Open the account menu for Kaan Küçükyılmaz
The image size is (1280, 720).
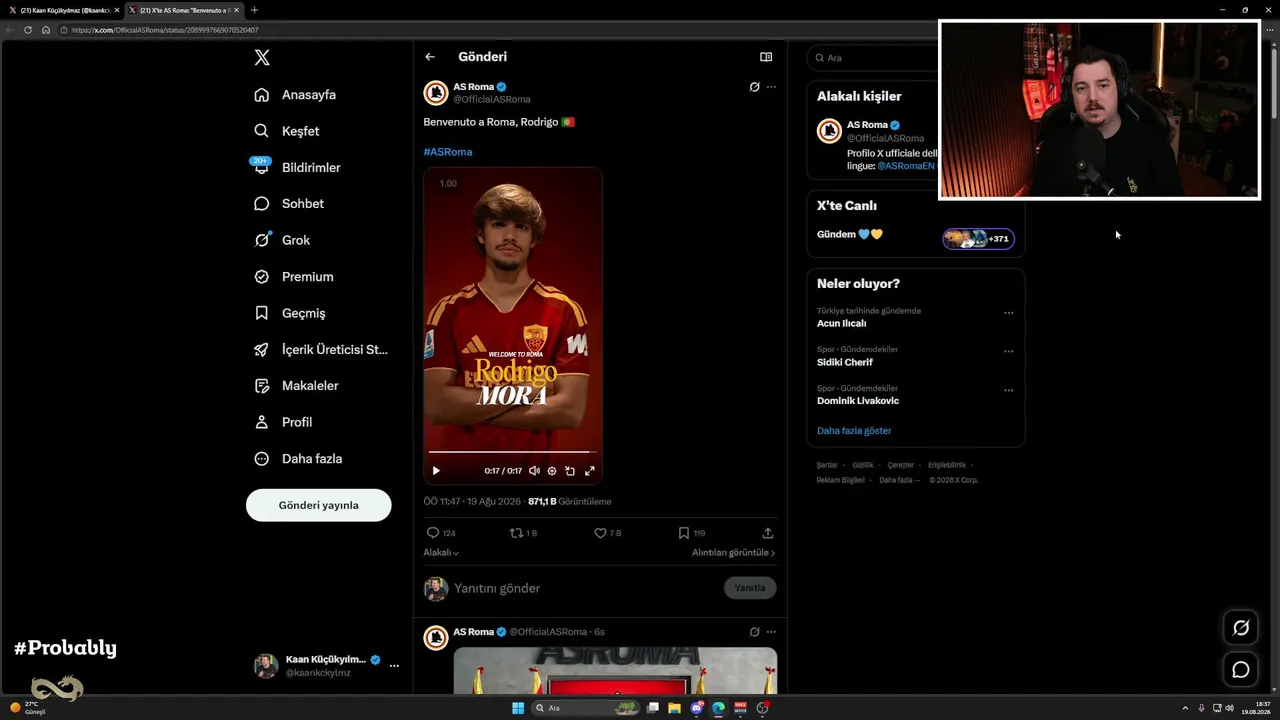coord(326,666)
